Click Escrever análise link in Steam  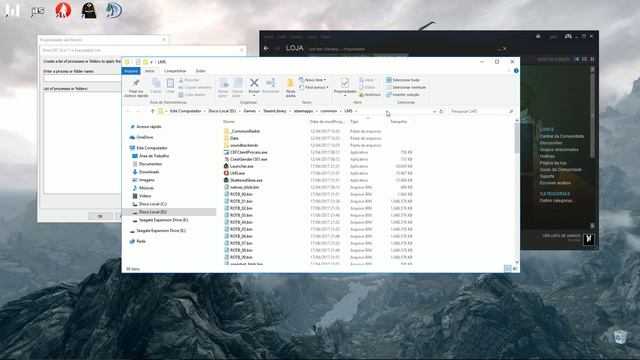[555, 182]
